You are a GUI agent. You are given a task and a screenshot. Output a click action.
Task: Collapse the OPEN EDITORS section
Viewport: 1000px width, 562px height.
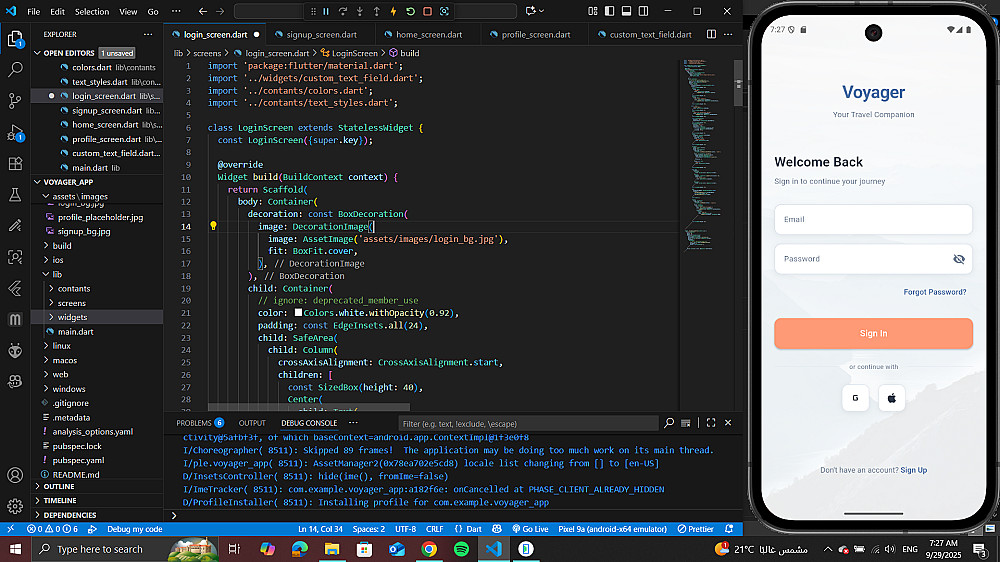(68, 53)
